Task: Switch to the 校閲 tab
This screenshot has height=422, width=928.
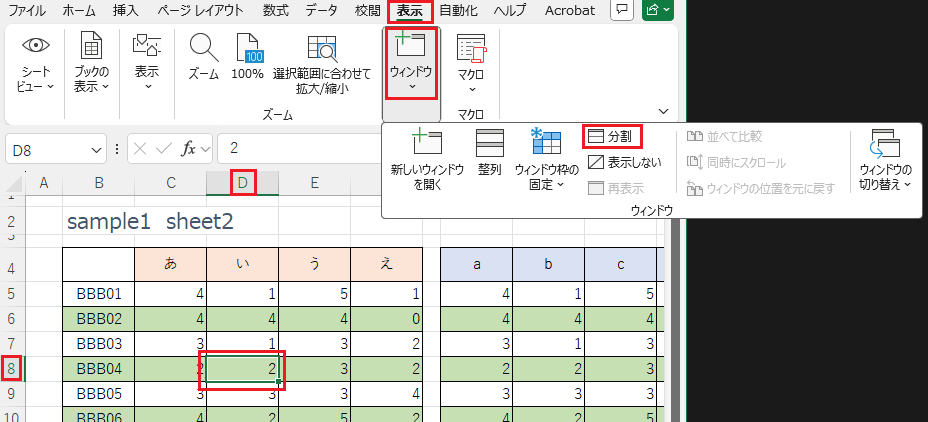Action: [368, 10]
